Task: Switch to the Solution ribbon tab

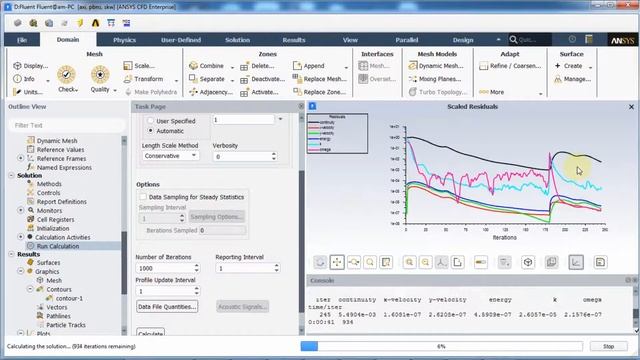Action: [x=238, y=40]
